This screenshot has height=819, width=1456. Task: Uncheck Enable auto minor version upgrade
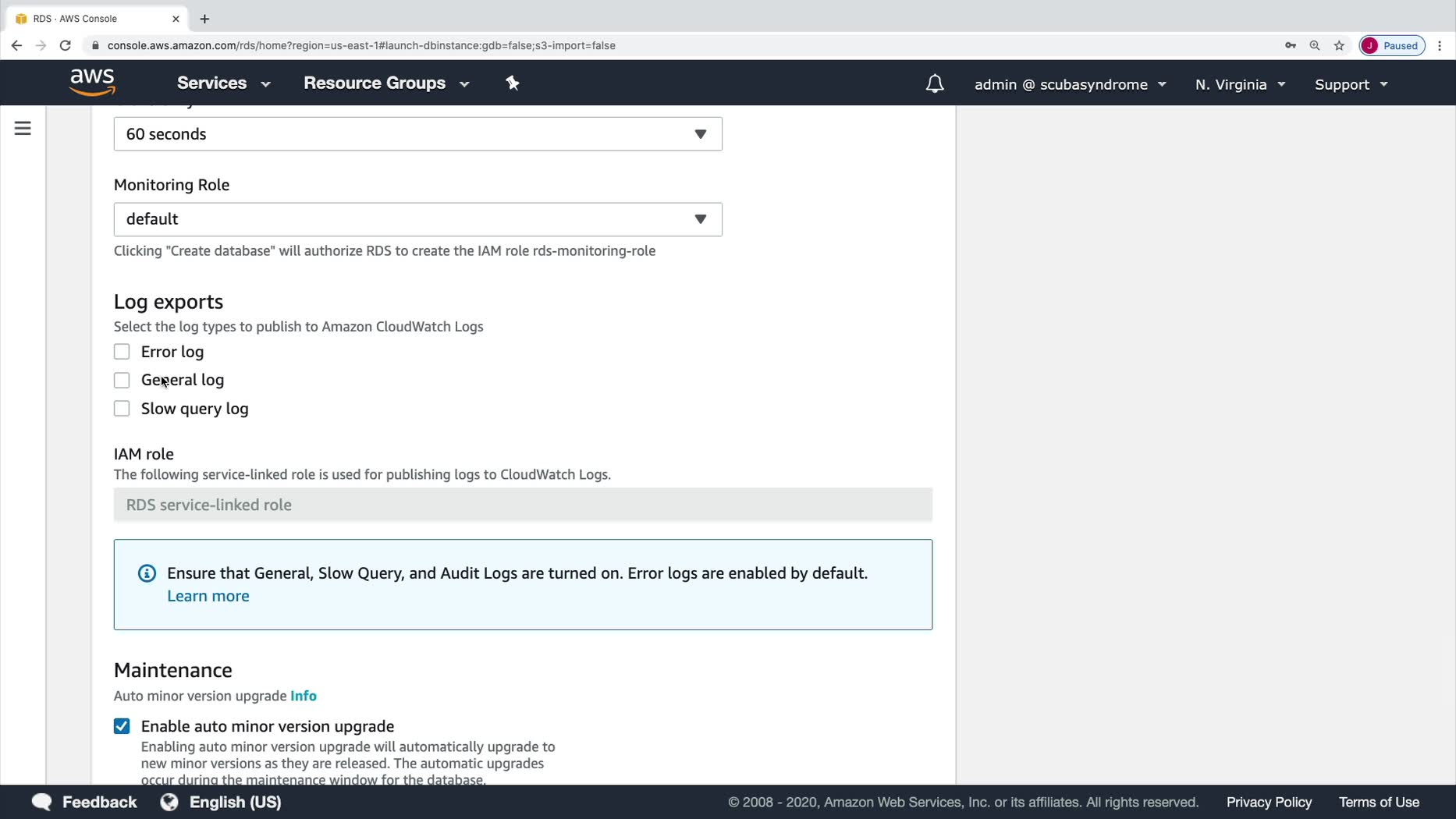coord(122,726)
